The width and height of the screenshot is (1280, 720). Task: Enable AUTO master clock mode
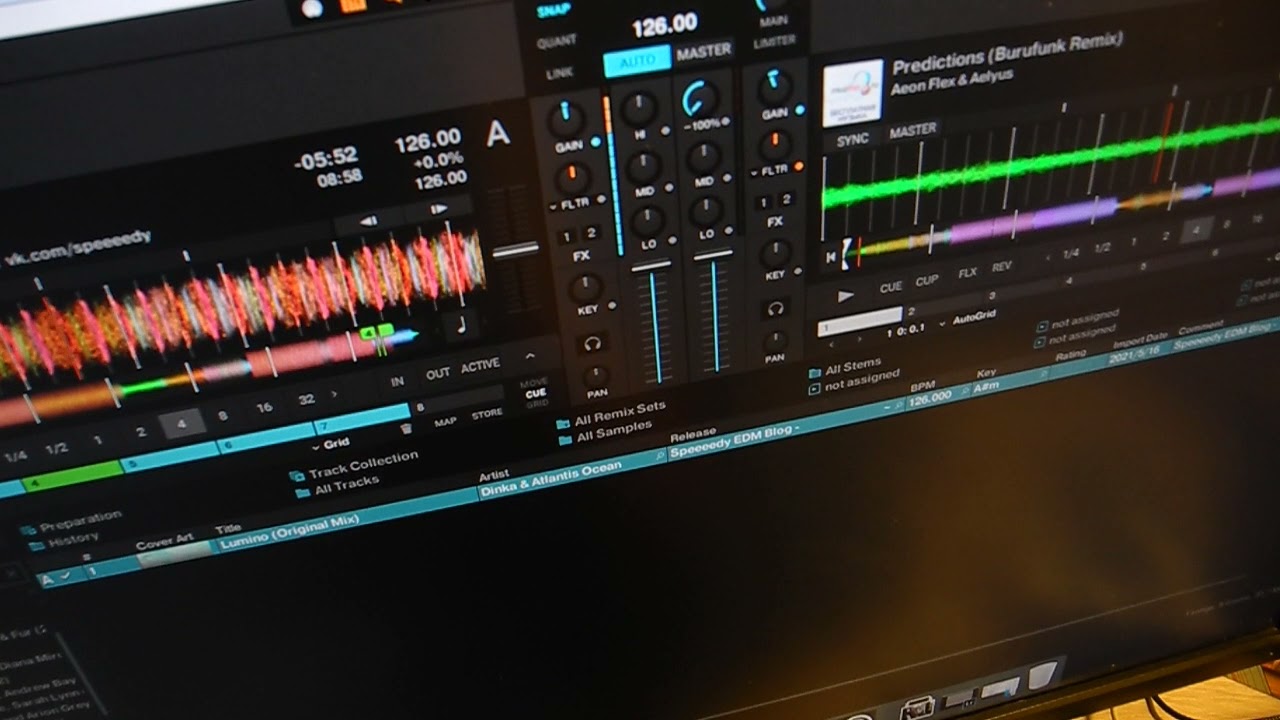tap(636, 61)
